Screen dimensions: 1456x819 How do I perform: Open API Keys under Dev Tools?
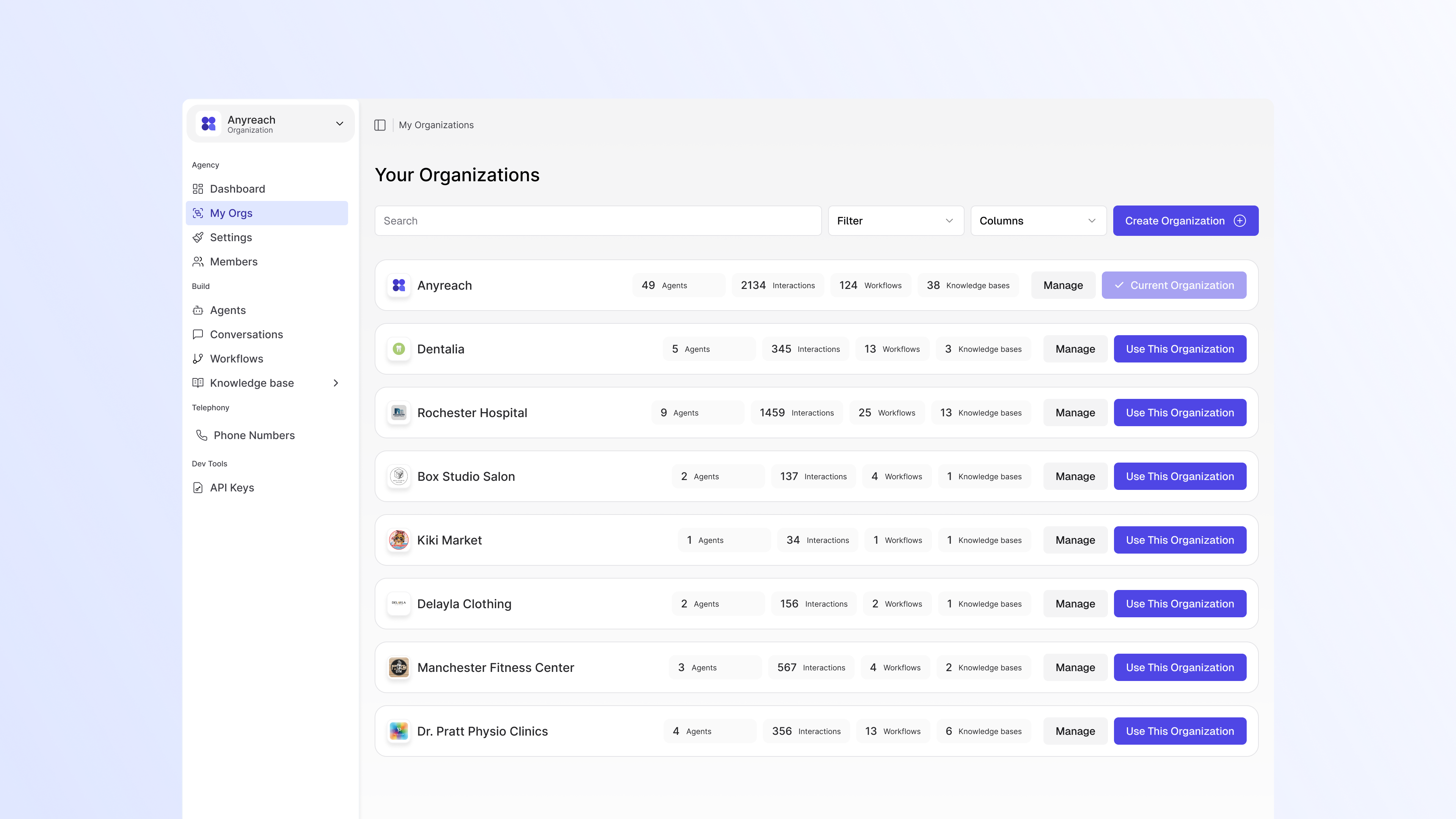click(232, 487)
